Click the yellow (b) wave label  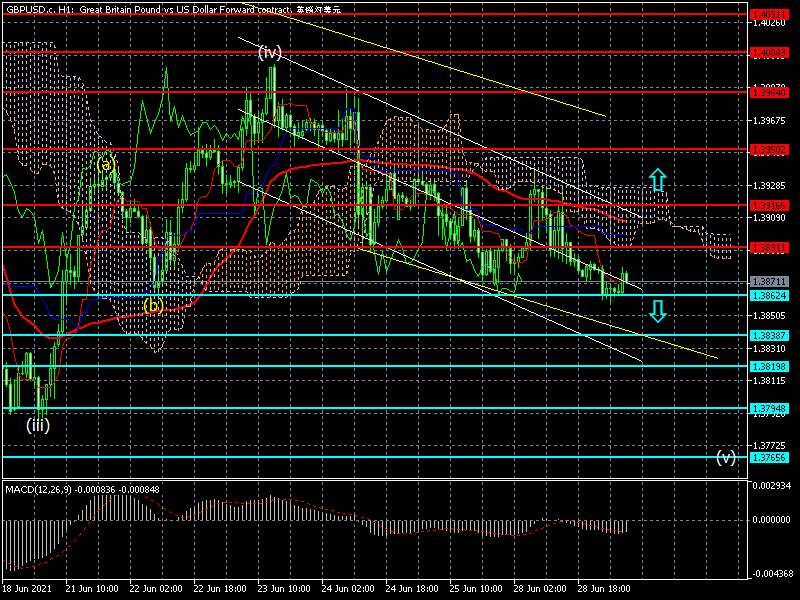tap(153, 305)
